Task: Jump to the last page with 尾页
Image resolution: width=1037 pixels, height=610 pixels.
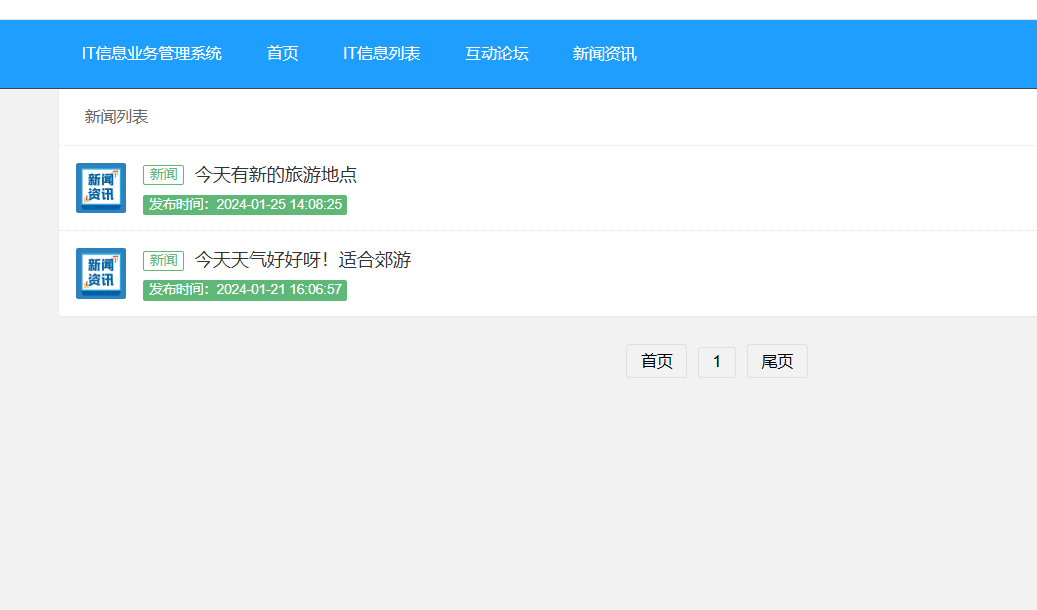Action: (x=777, y=362)
